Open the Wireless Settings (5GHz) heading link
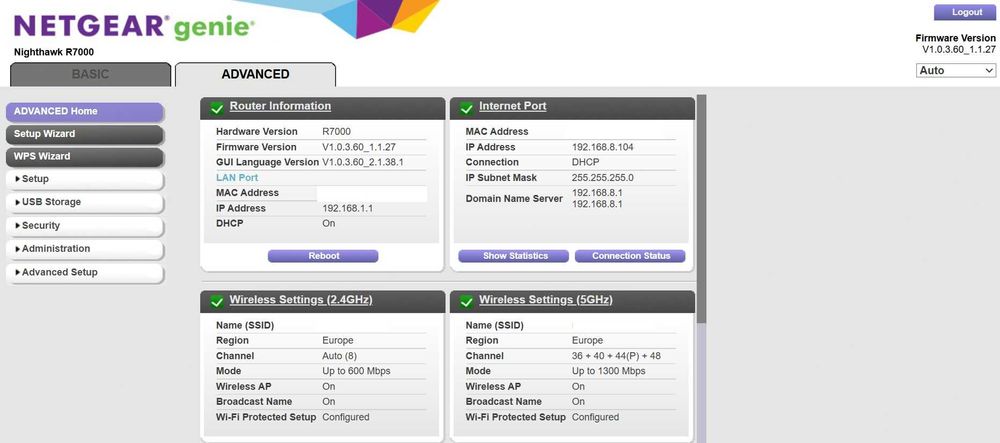This screenshot has width=1000, height=443. (545, 300)
